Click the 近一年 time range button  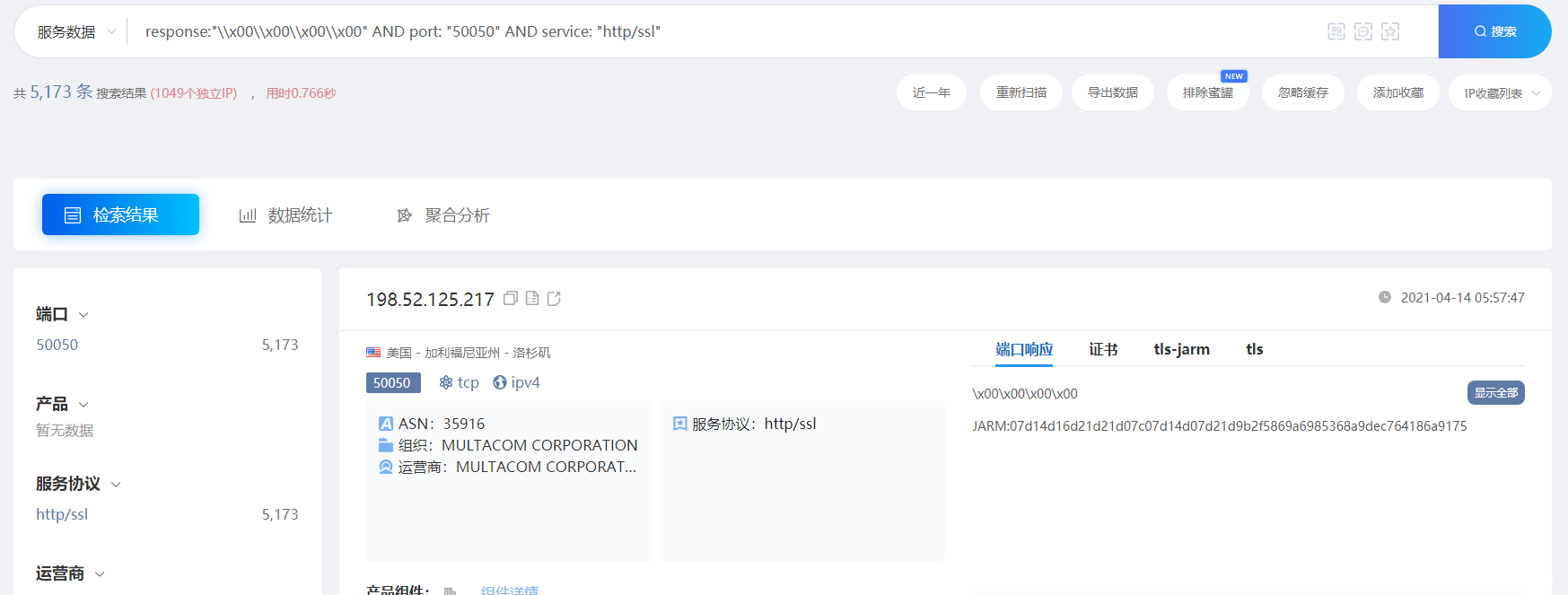click(x=931, y=92)
